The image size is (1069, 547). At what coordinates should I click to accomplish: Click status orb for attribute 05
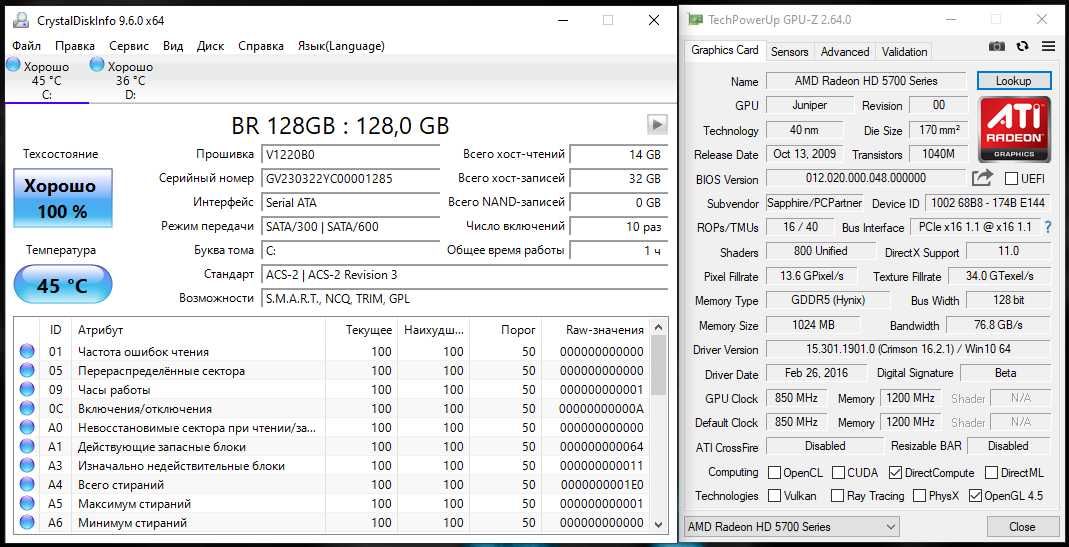27,371
